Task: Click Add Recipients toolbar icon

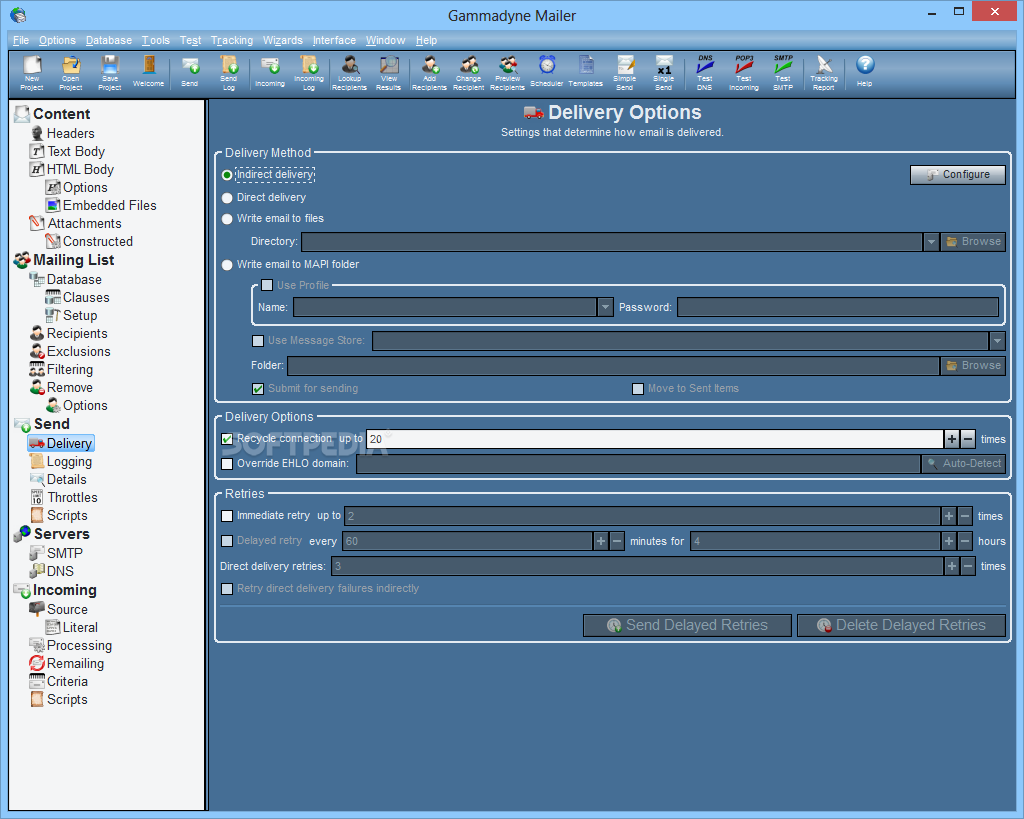Action: [x=429, y=72]
